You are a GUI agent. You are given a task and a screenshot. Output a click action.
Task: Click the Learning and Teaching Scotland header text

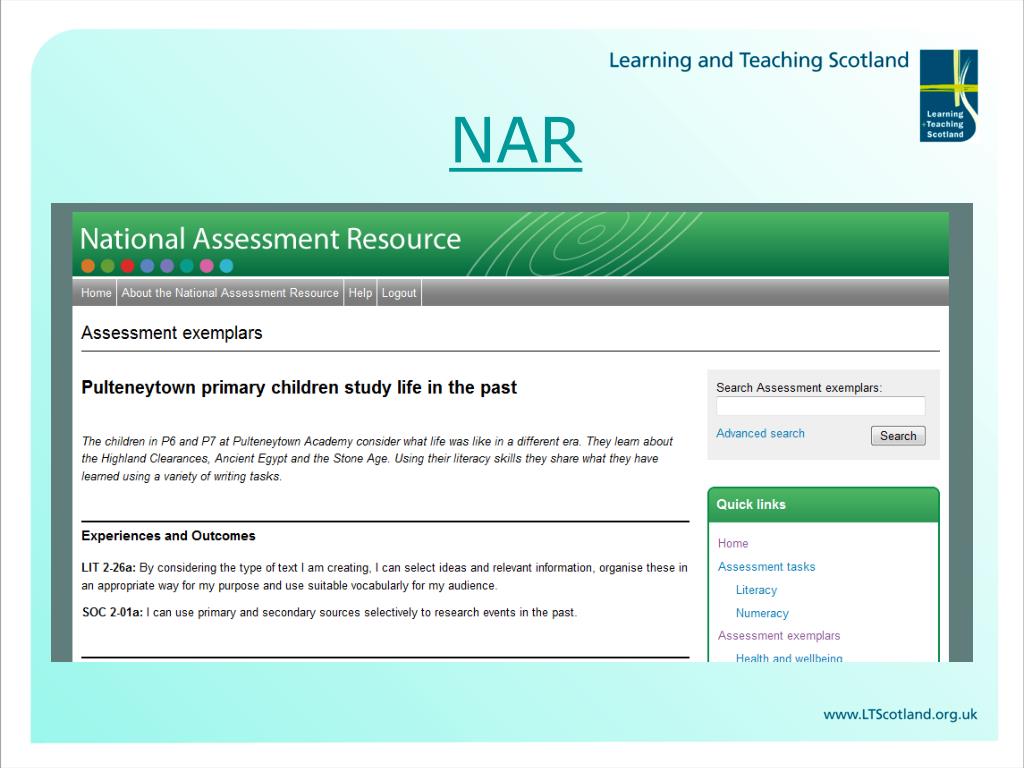tap(759, 60)
